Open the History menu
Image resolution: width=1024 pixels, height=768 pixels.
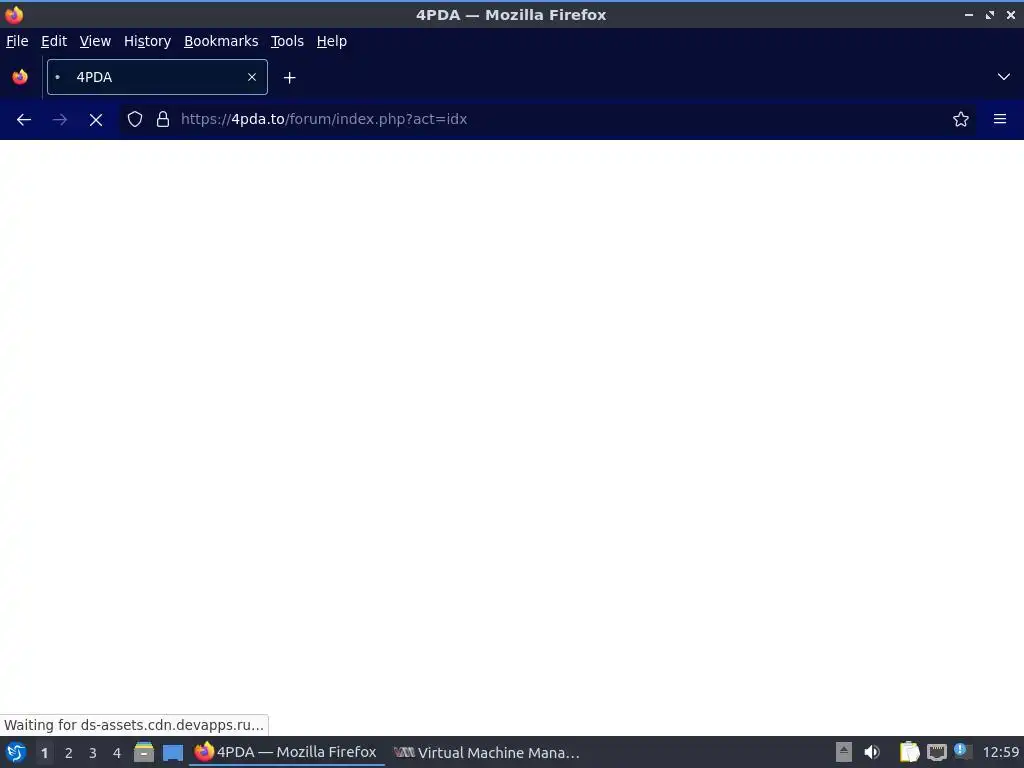pyautogui.click(x=147, y=41)
